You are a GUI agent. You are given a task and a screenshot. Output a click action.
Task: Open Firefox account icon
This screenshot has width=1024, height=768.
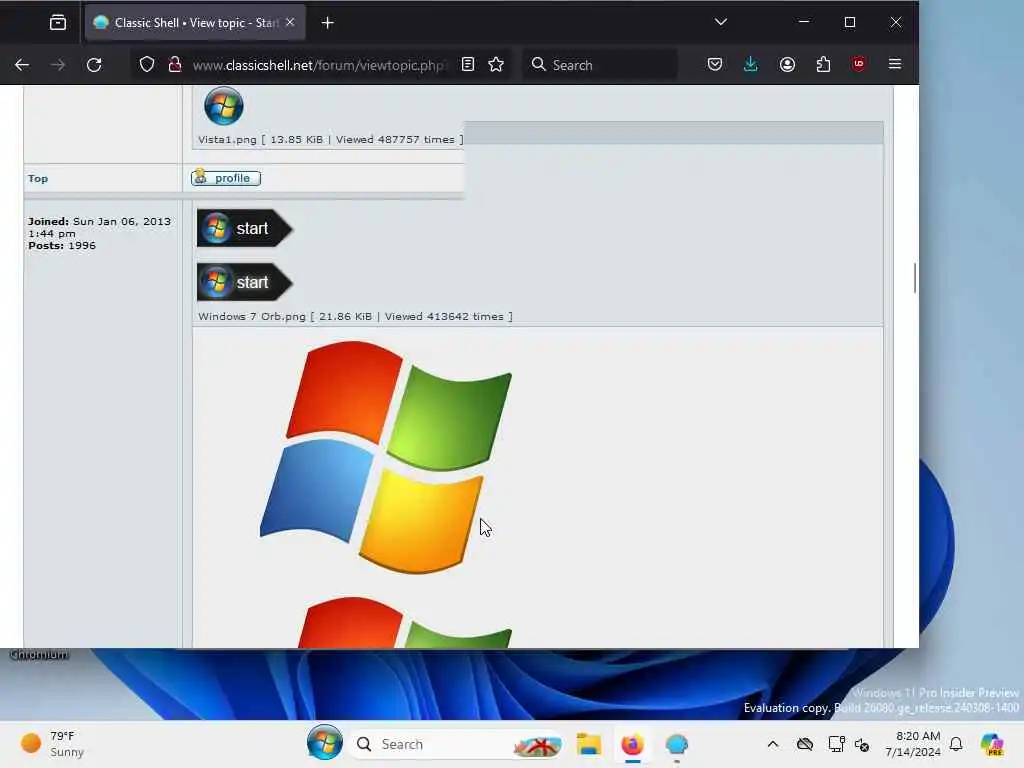pyautogui.click(x=788, y=64)
